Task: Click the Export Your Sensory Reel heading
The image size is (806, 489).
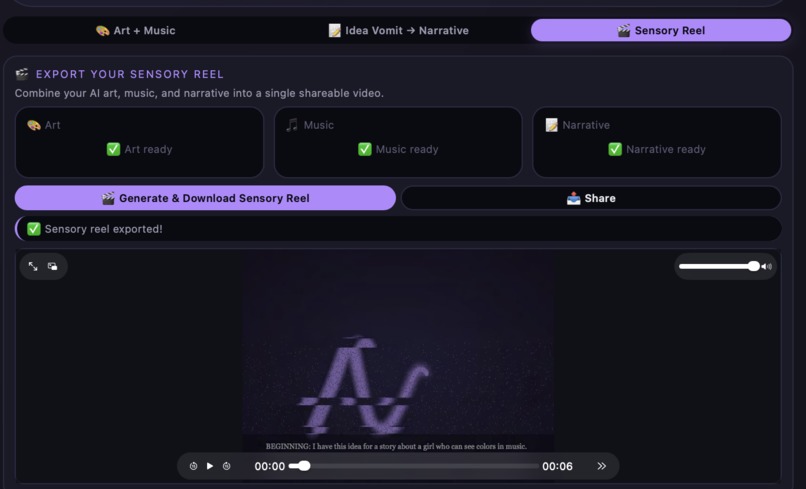Action: coord(130,74)
